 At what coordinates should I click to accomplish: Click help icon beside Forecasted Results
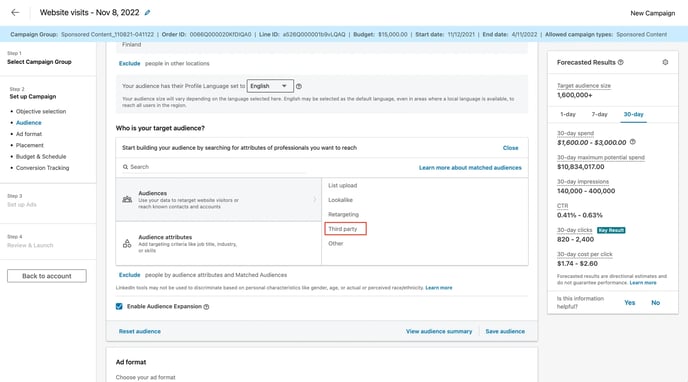click(620, 62)
